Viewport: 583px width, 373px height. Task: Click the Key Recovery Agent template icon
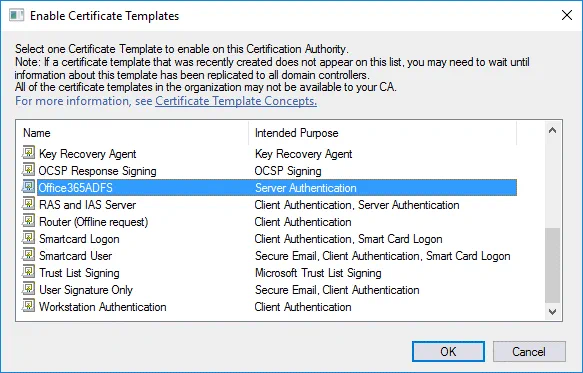point(28,152)
